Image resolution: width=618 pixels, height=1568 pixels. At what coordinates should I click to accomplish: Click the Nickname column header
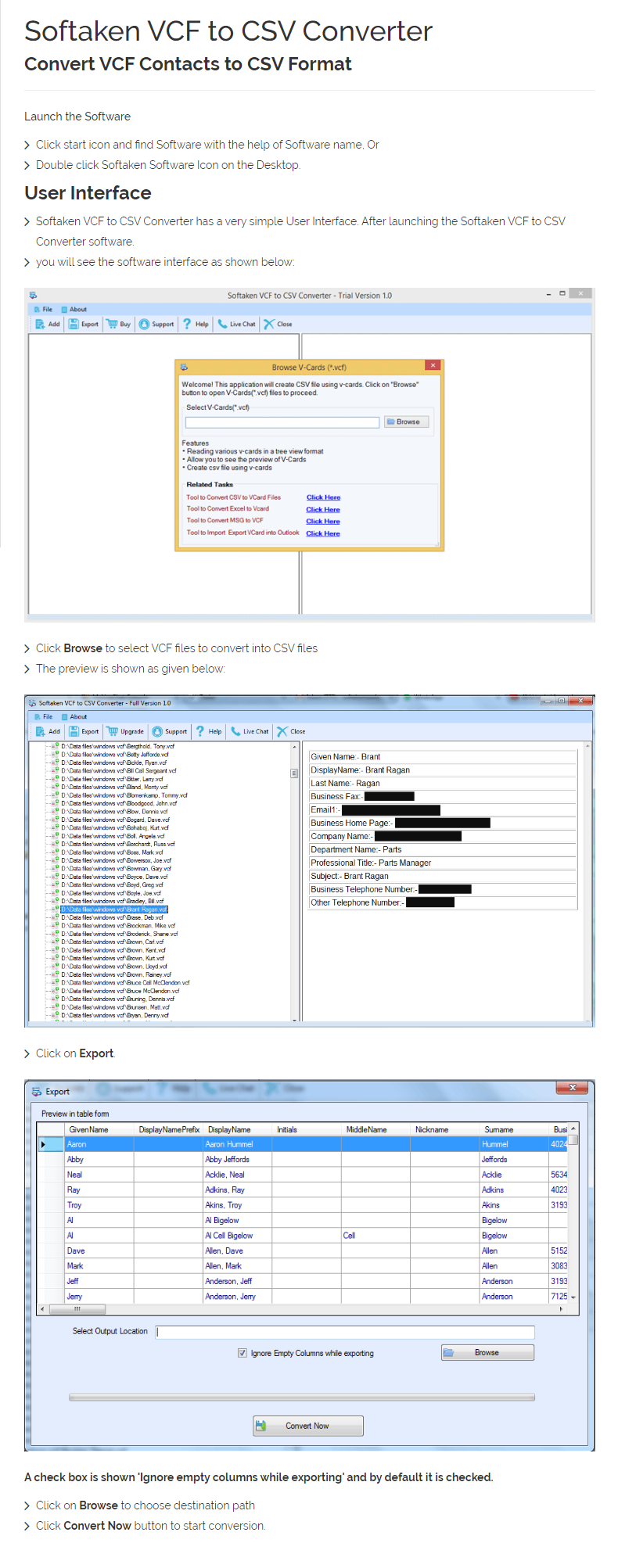coord(445,1130)
